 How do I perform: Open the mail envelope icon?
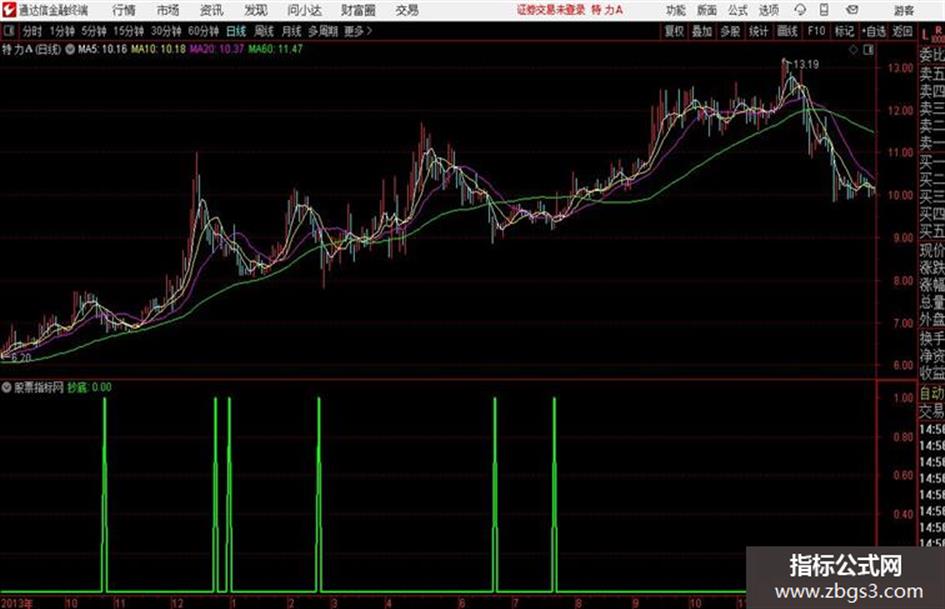(x=852, y=10)
